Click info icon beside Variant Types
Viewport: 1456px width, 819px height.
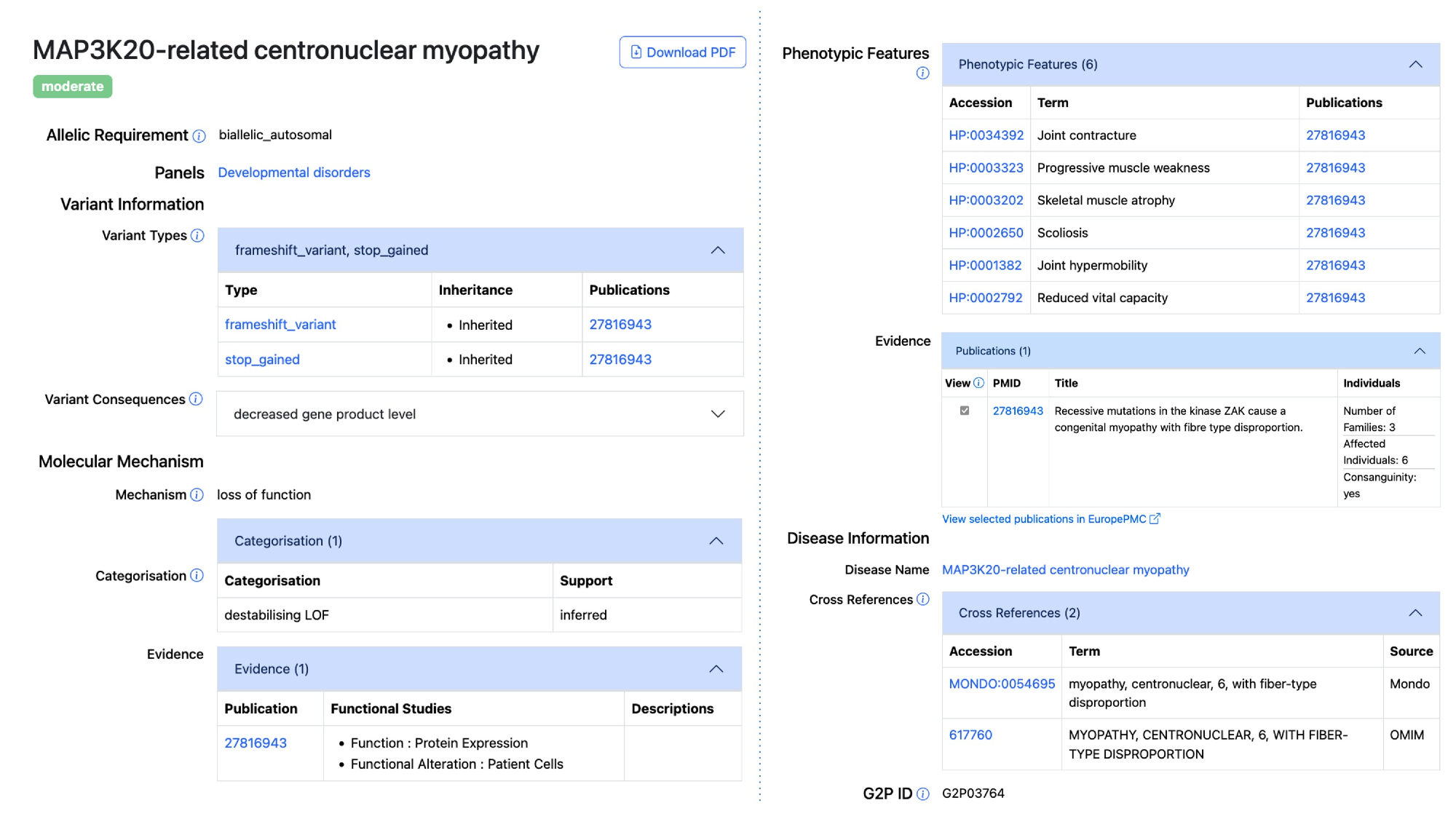coord(197,236)
